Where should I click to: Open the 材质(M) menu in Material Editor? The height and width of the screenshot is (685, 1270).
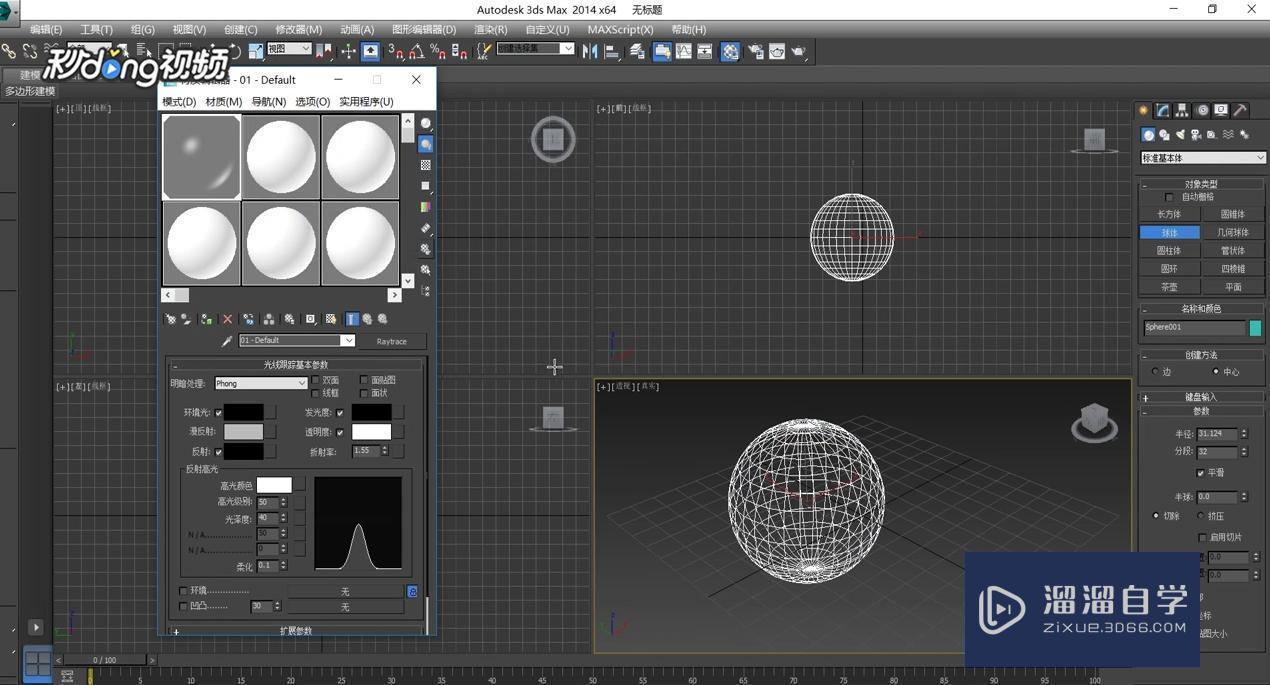(222, 101)
